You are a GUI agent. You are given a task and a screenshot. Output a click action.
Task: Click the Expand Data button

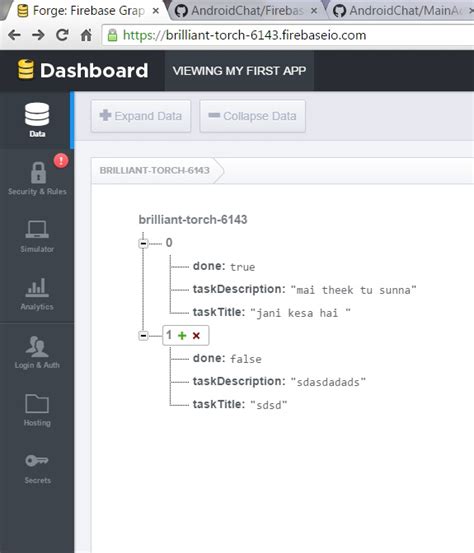tap(141, 116)
